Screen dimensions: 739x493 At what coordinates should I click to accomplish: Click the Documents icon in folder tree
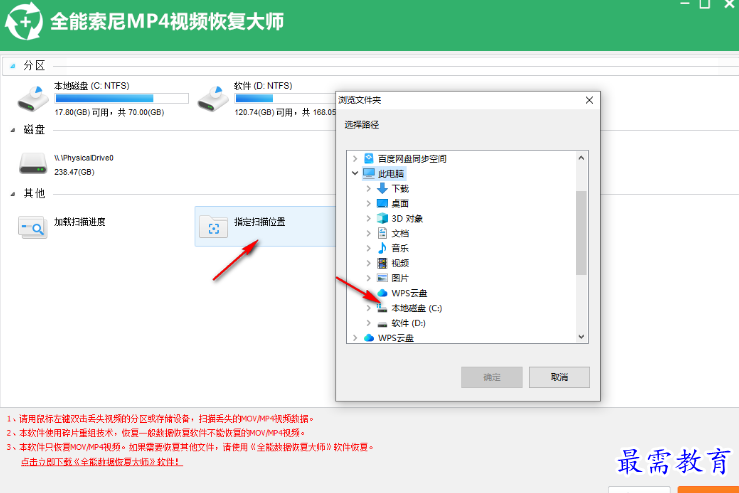(382, 233)
